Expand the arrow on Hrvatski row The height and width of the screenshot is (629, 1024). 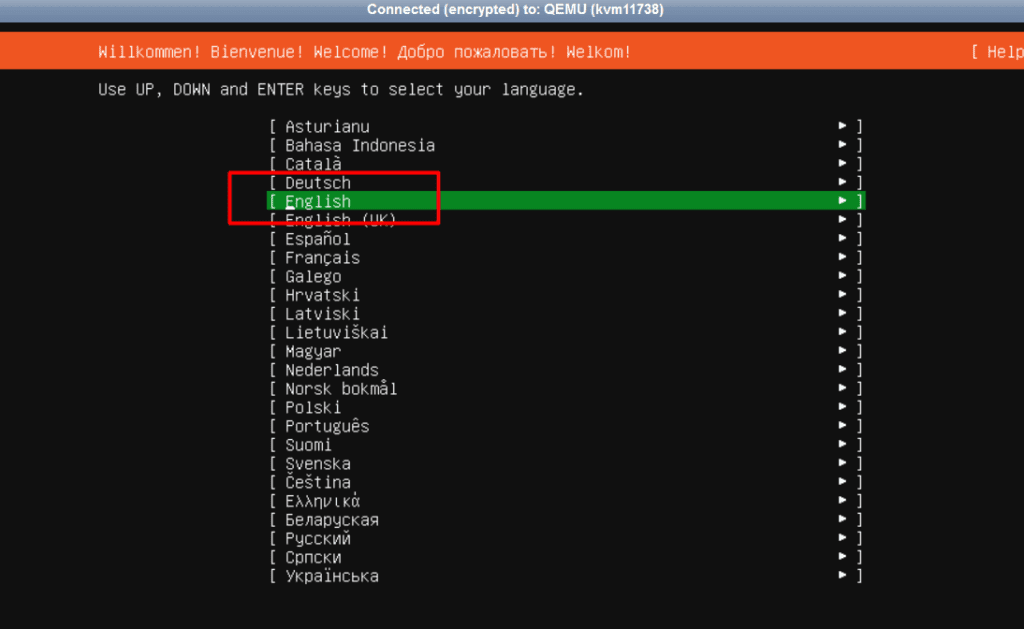point(843,295)
